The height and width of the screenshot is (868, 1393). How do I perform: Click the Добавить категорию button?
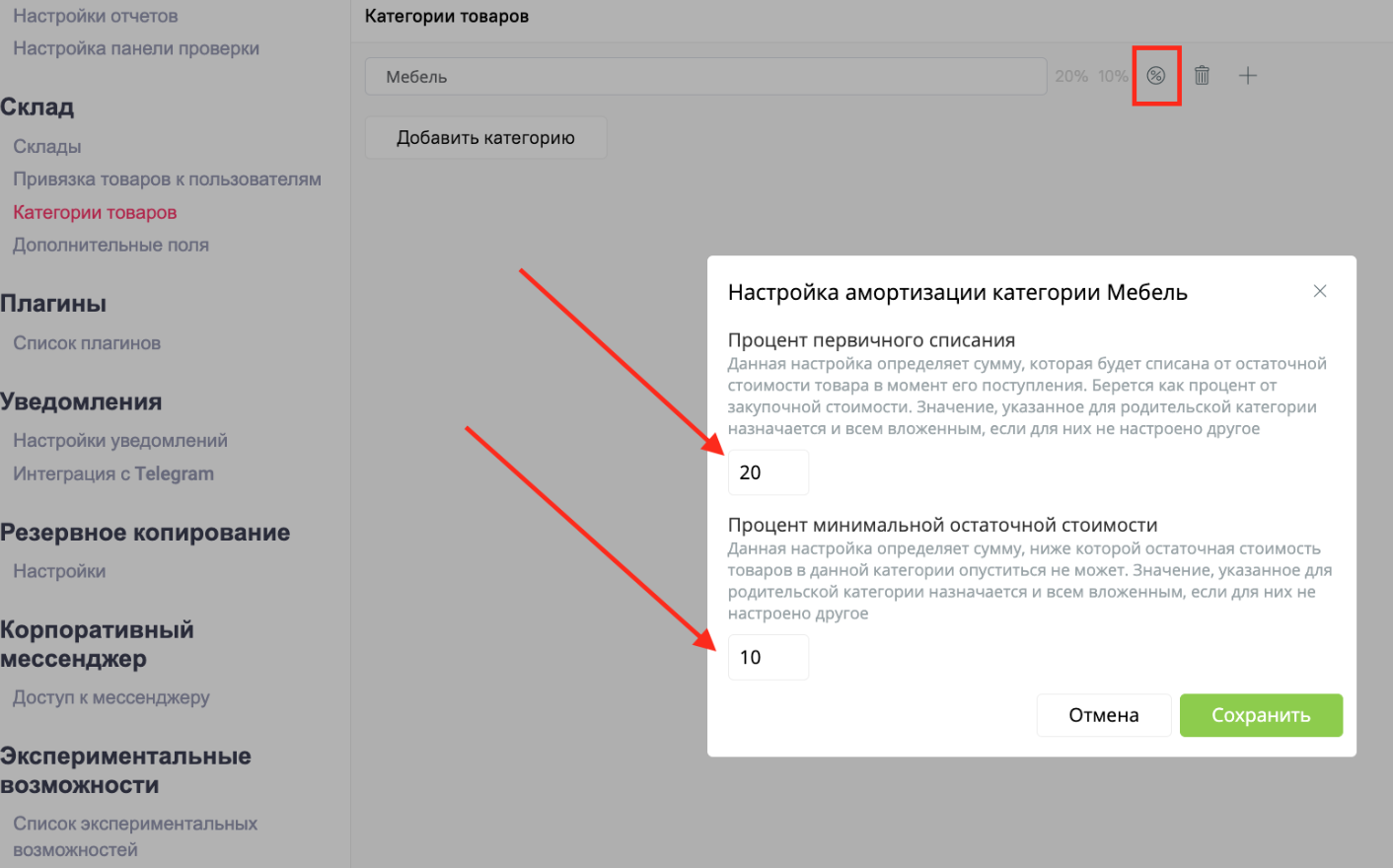485,137
